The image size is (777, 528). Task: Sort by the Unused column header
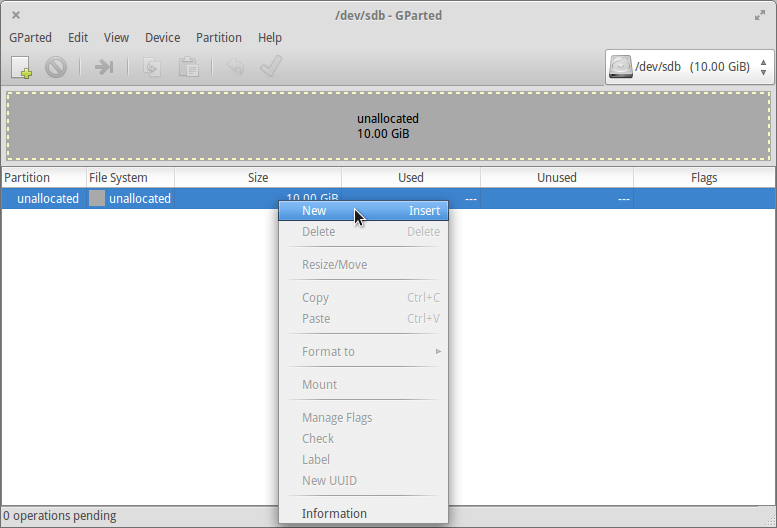(x=556, y=177)
